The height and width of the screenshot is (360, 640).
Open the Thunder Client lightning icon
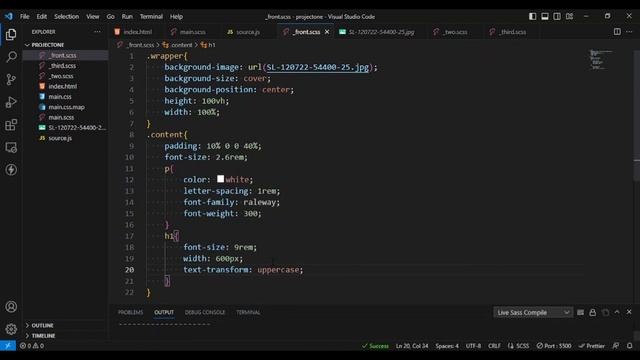pyautogui.click(x=11, y=170)
